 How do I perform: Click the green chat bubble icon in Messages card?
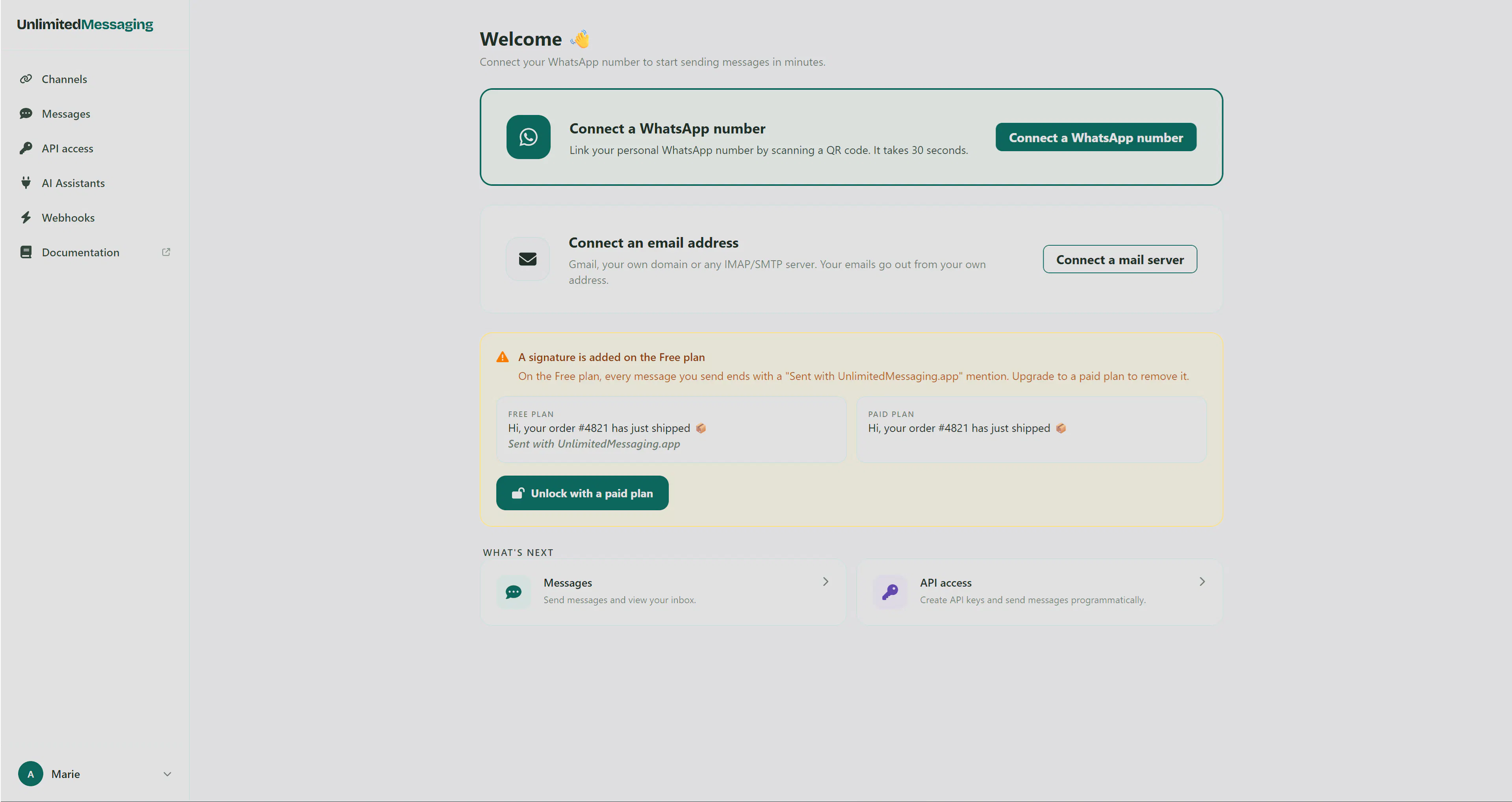click(x=514, y=592)
